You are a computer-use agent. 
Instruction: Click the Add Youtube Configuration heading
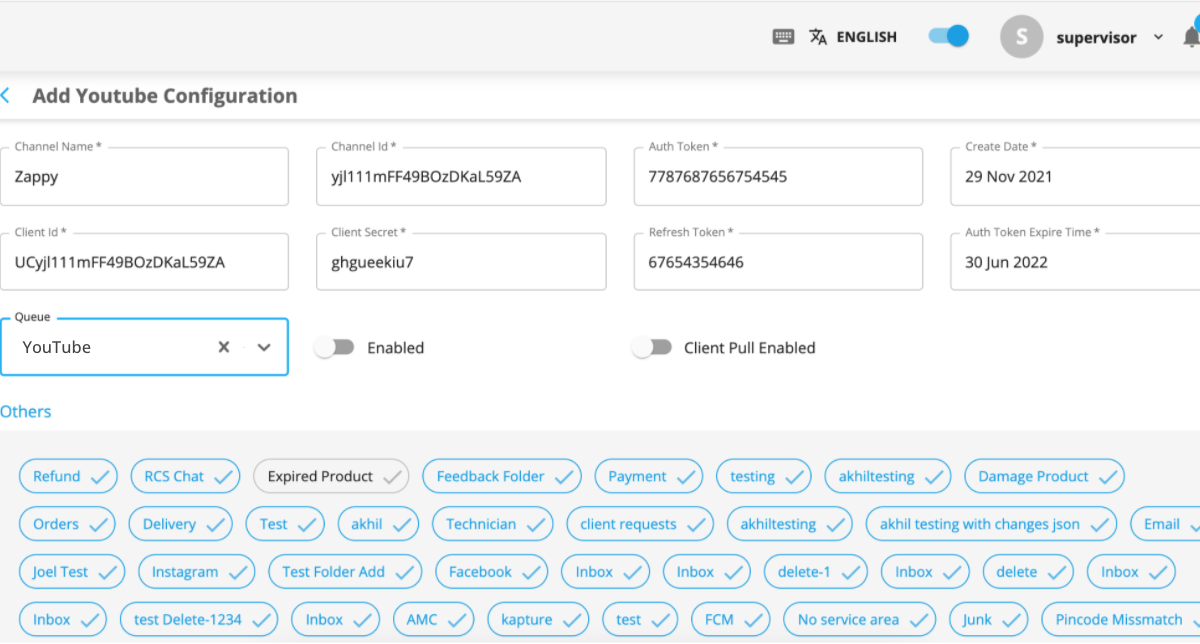[x=165, y=96]
